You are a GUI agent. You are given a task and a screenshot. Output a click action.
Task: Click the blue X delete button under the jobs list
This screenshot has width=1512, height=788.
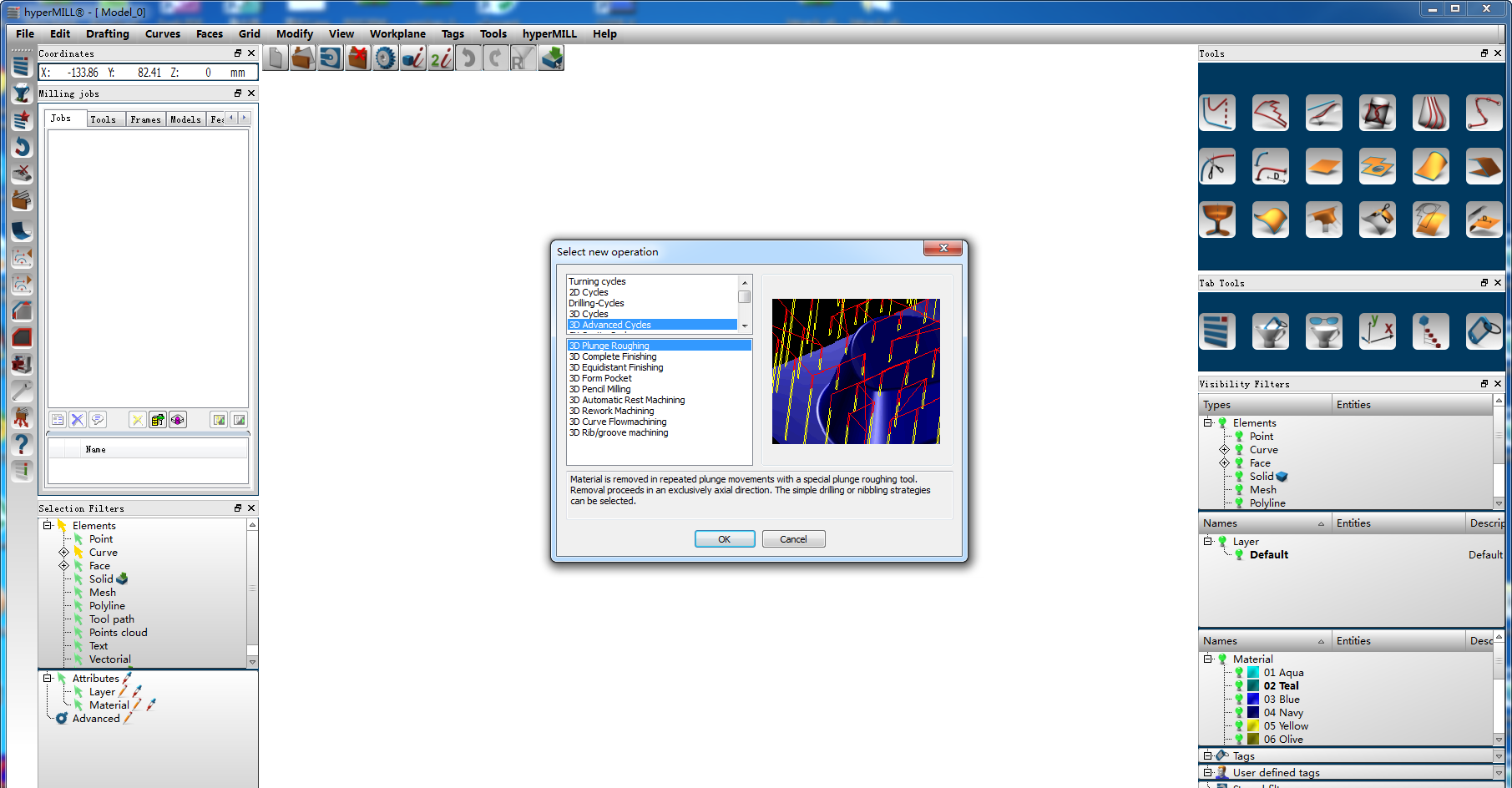(x=78, y=420)
